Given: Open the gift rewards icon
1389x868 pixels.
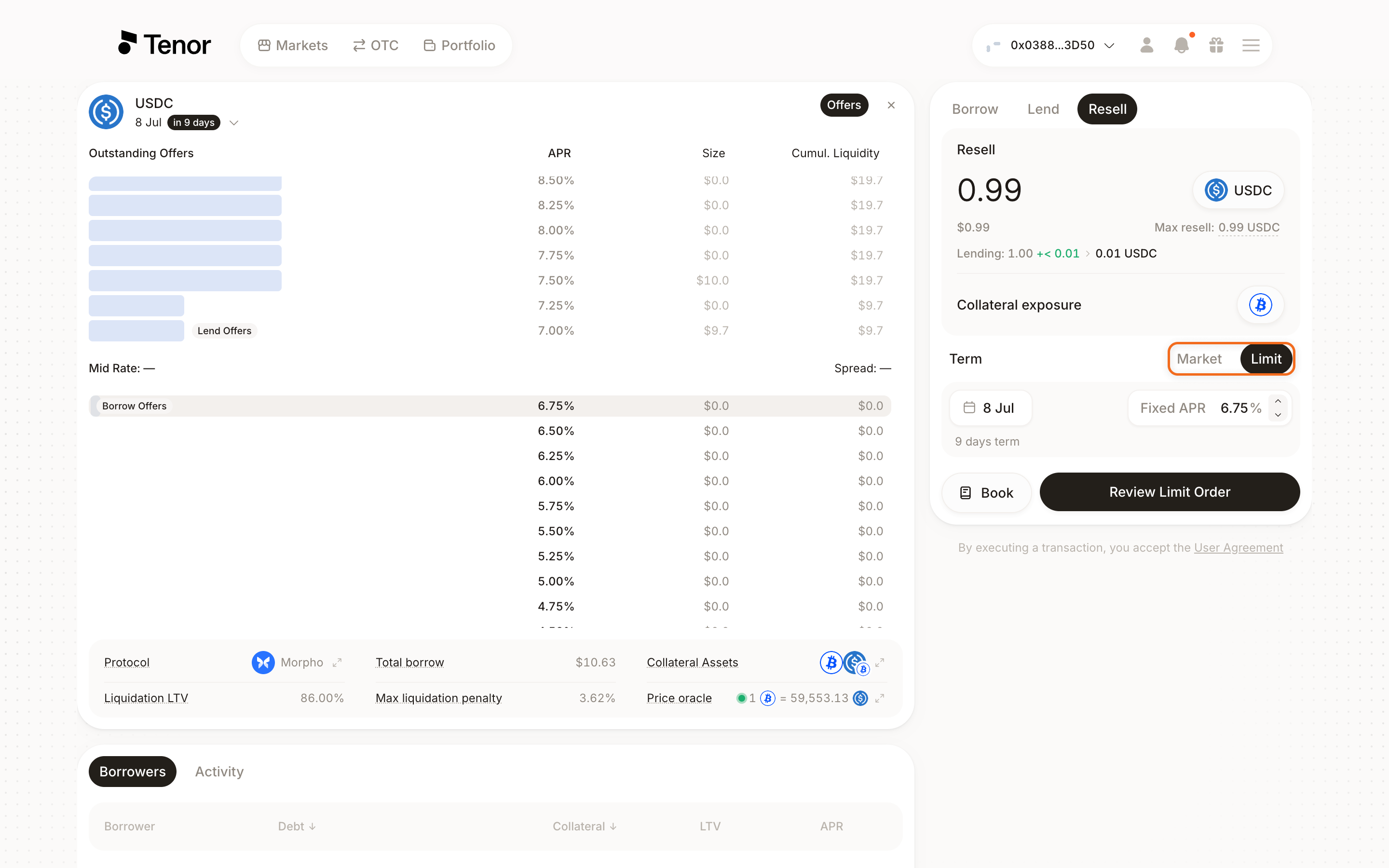Looking at the screenshot, I should tap(1216, 45).
